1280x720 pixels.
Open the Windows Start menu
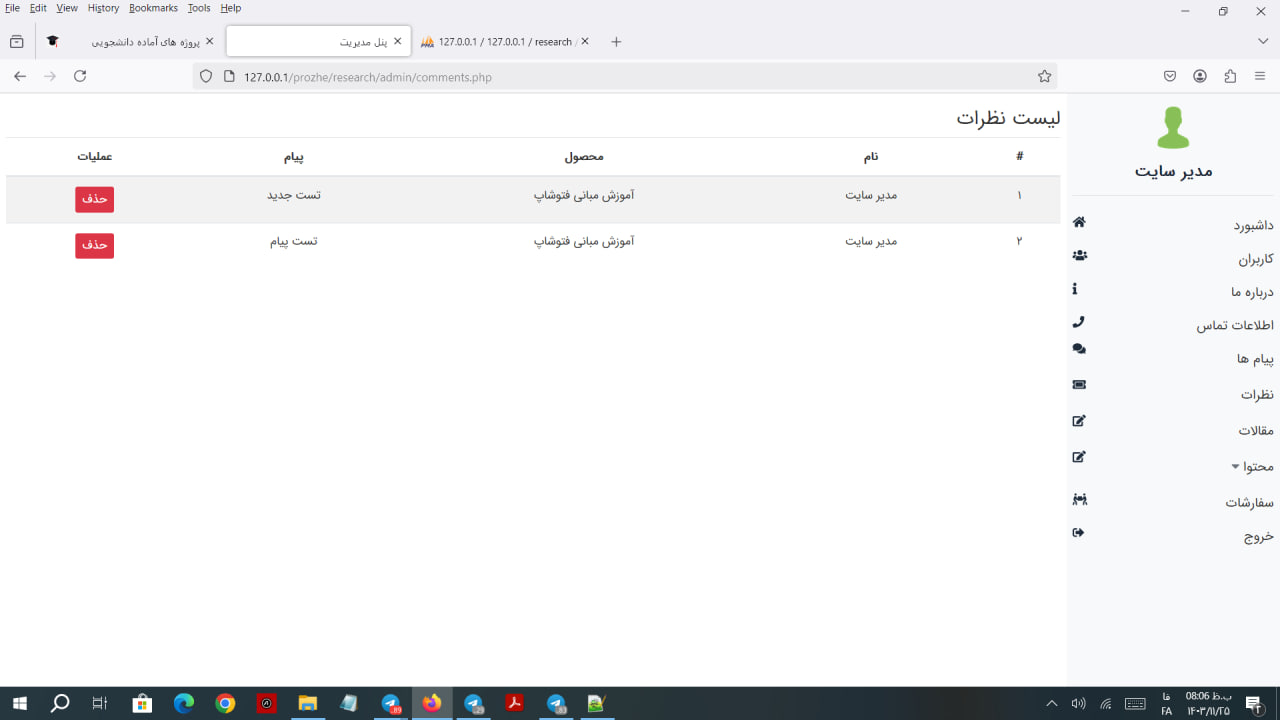(19, 704)
